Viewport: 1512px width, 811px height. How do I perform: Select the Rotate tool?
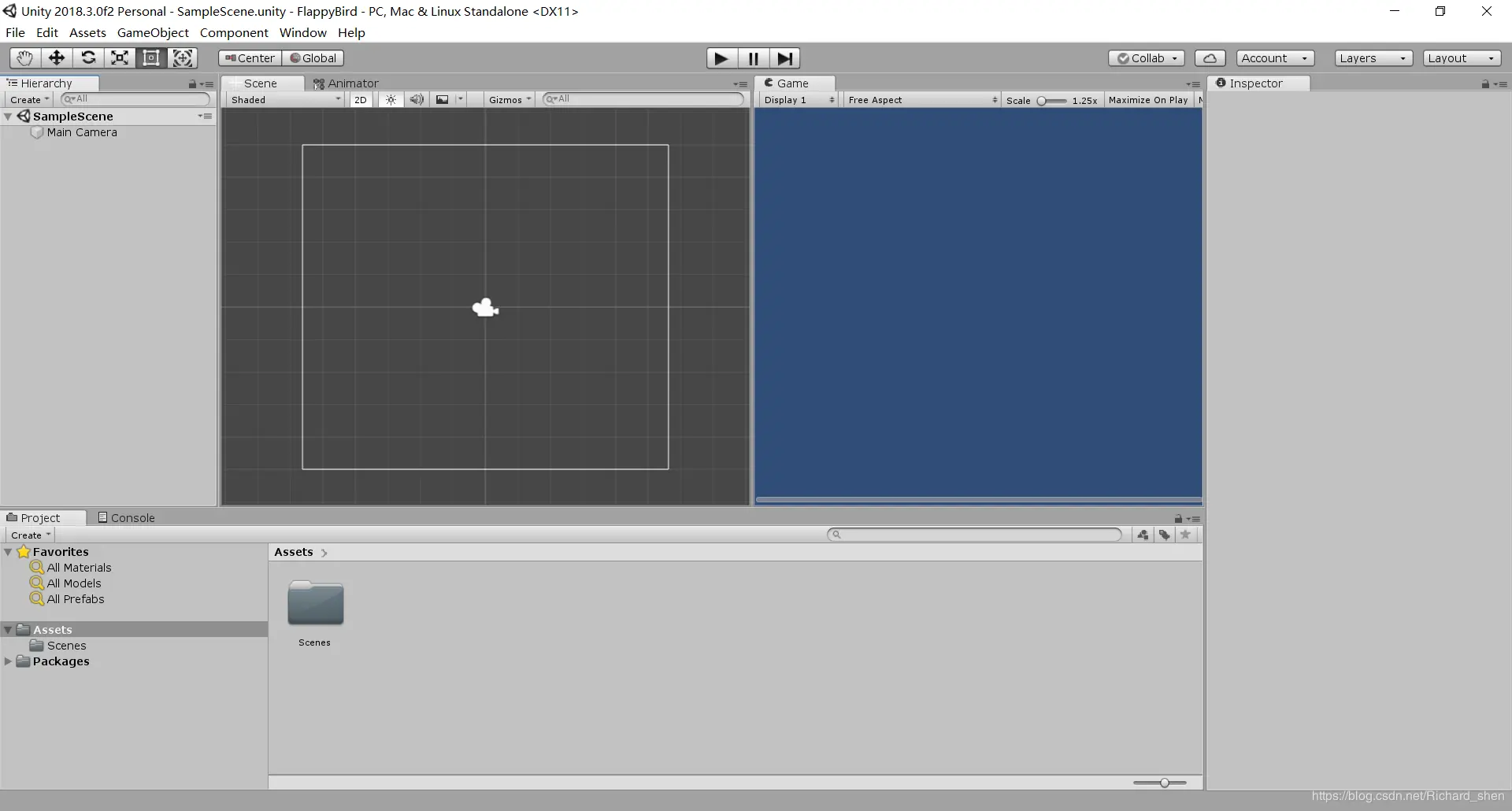click(88, 57)
